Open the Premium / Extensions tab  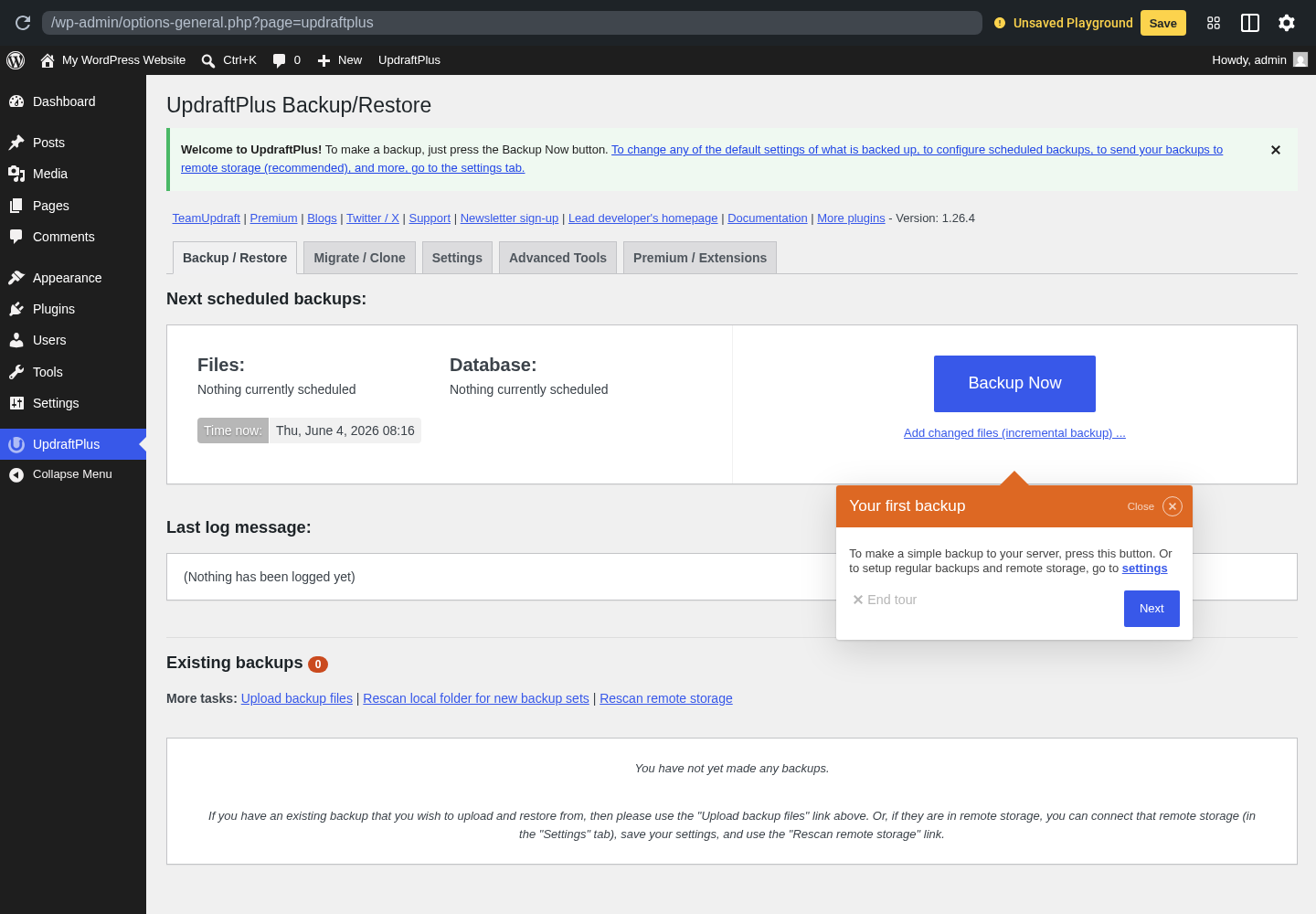700,258
